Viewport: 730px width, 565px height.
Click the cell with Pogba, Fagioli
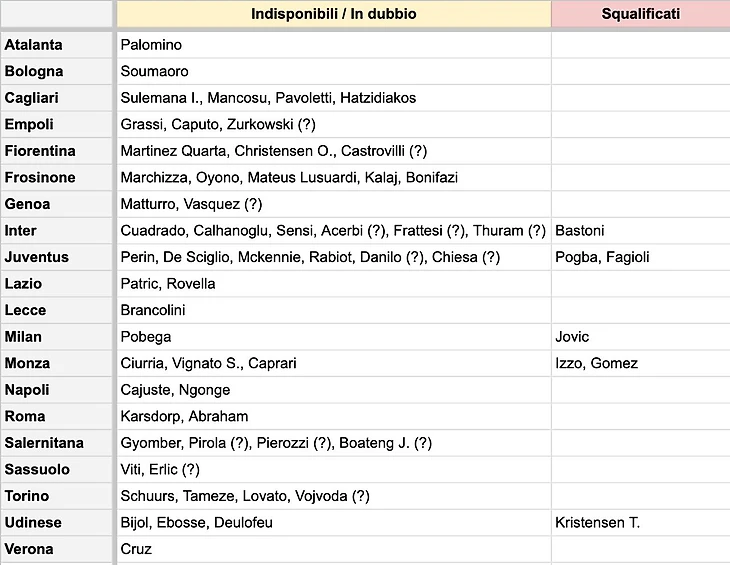[x=641, y=257]
